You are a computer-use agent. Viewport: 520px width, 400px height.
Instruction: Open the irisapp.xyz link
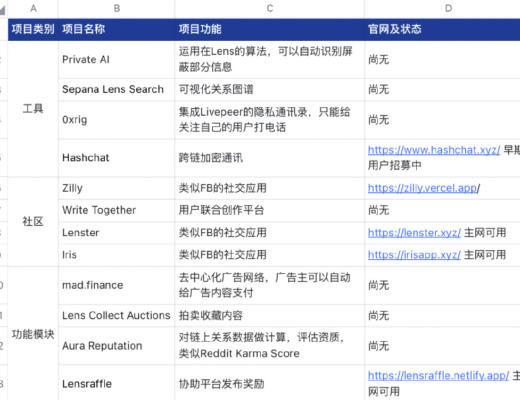[414, 255]
